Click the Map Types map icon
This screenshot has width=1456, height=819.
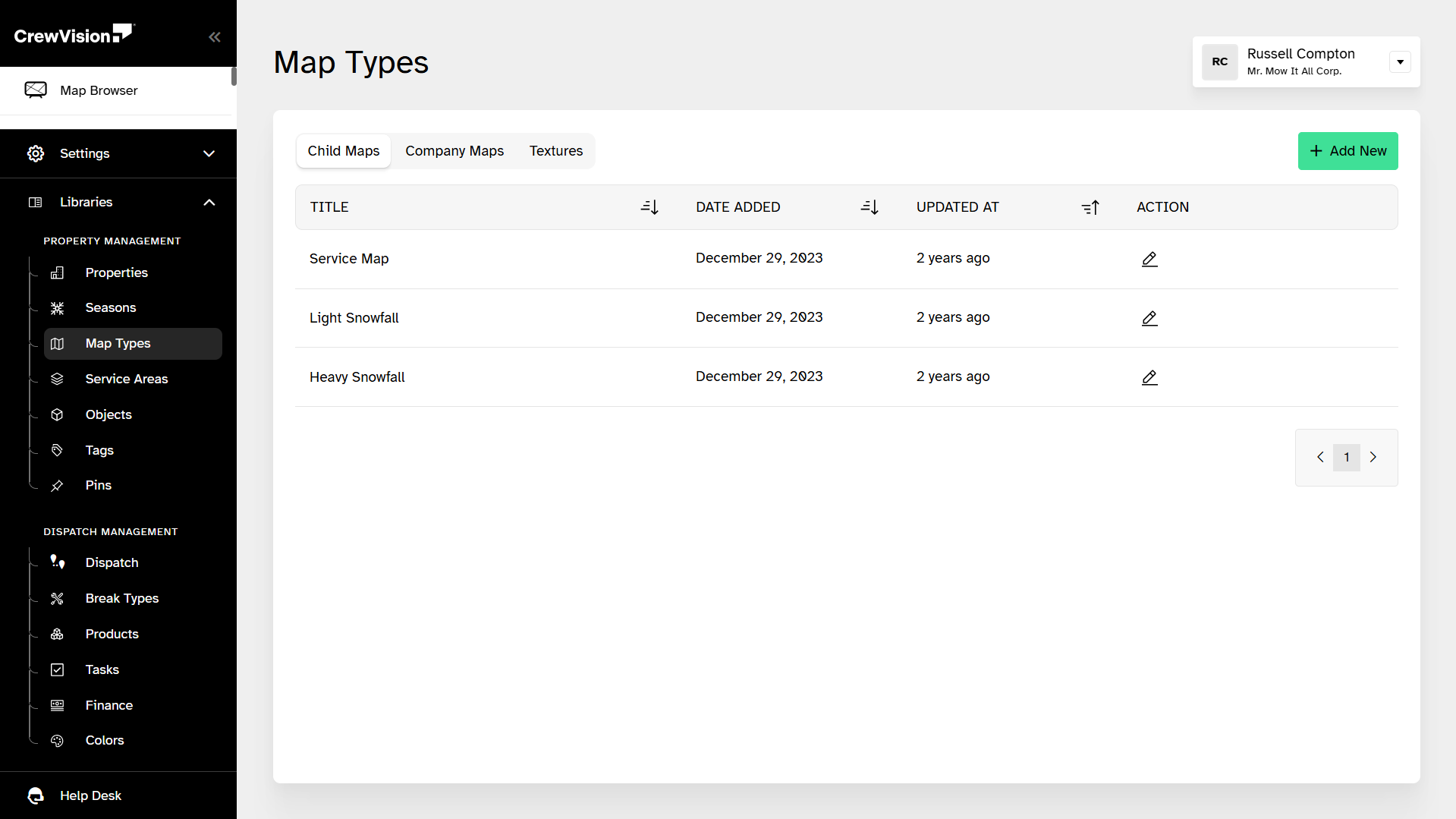click(x=57, y=344)
